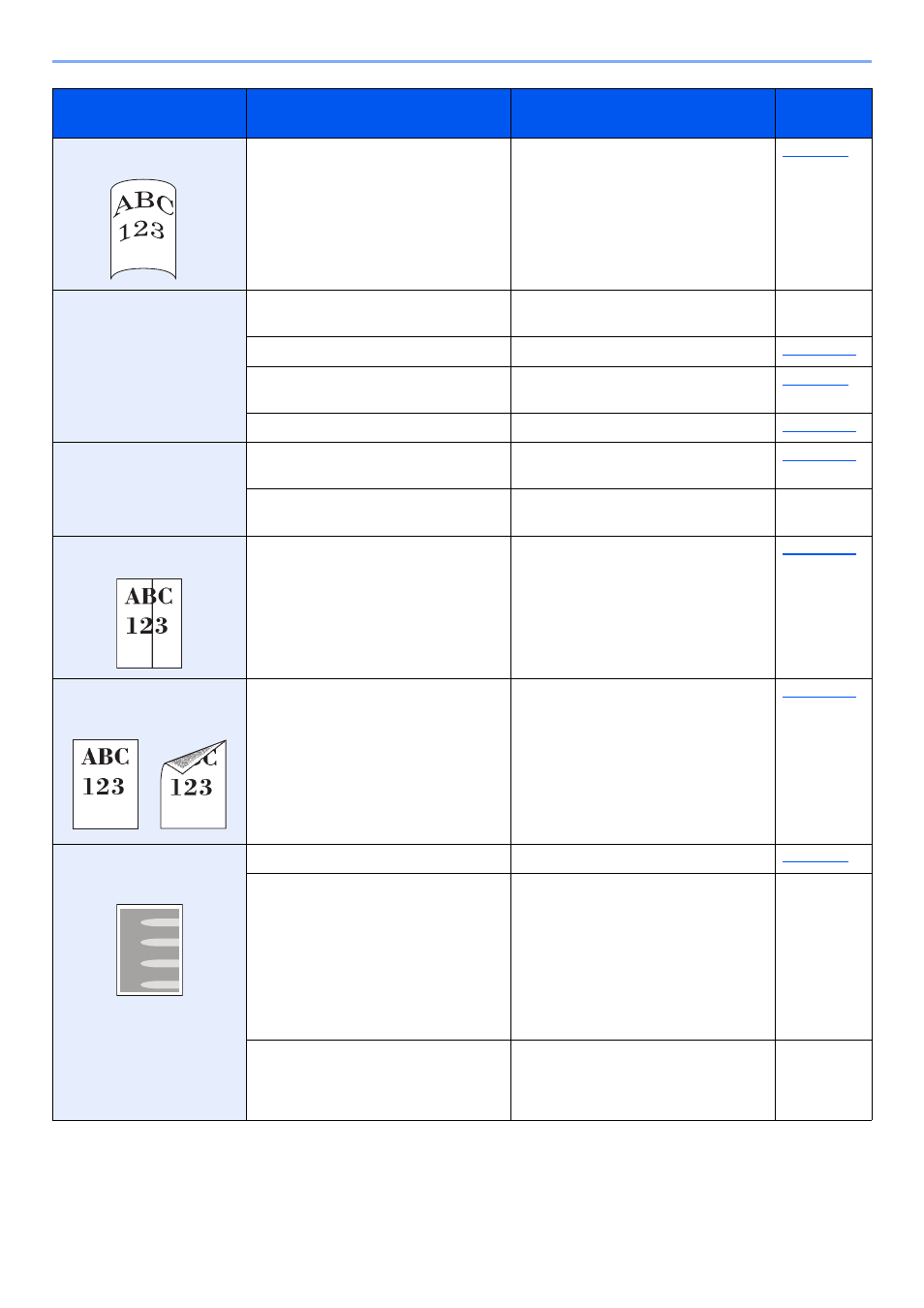Screen dimensions: 924x1308
Task: Click the cell right of folded corner illustrations
Action: coord(379,762)
